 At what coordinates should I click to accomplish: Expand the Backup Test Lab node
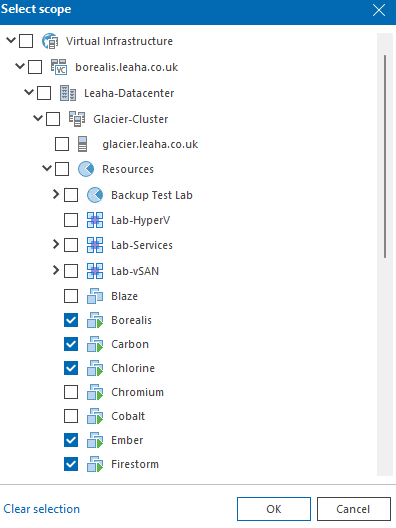[56, 194]
